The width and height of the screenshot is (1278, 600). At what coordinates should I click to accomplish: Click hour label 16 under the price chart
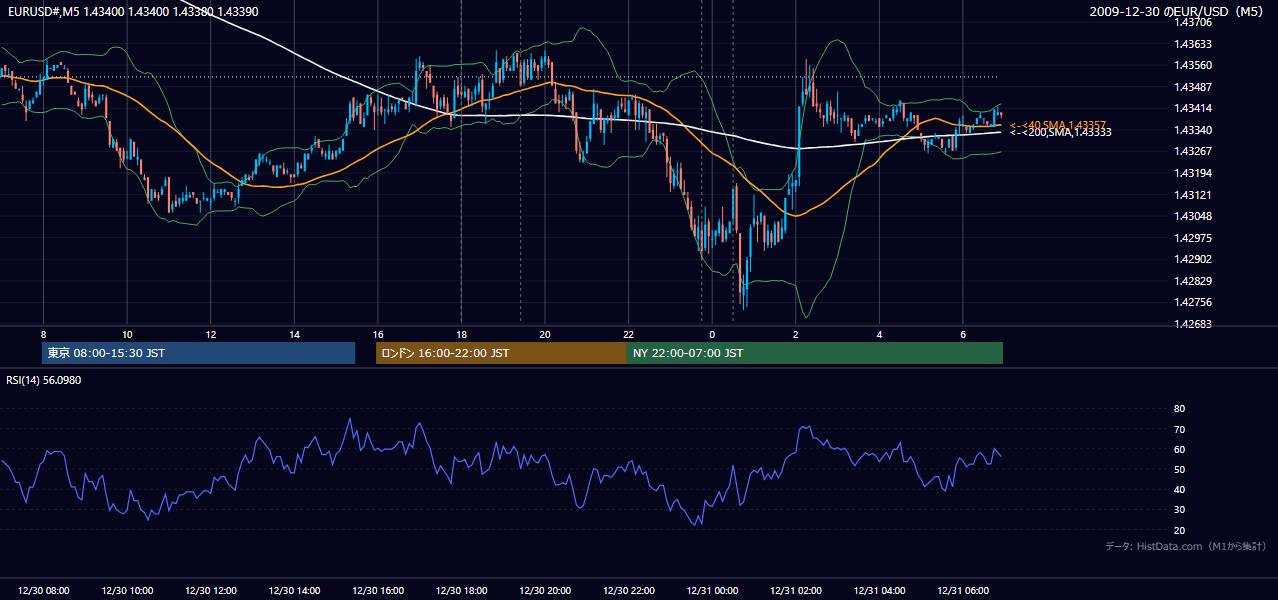(x=378, y=334)
